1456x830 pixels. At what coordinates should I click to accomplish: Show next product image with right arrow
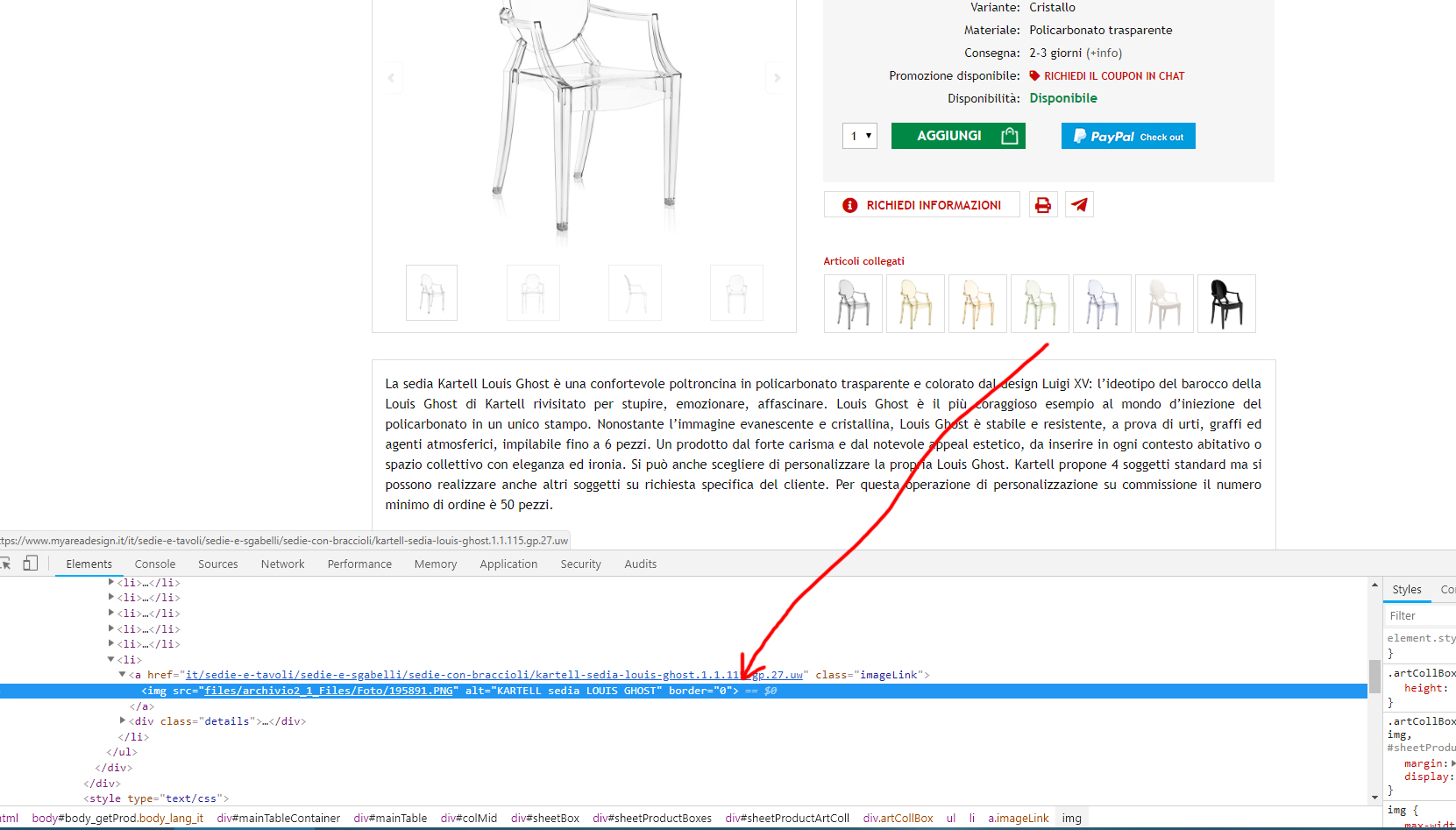tap(776, 78)
